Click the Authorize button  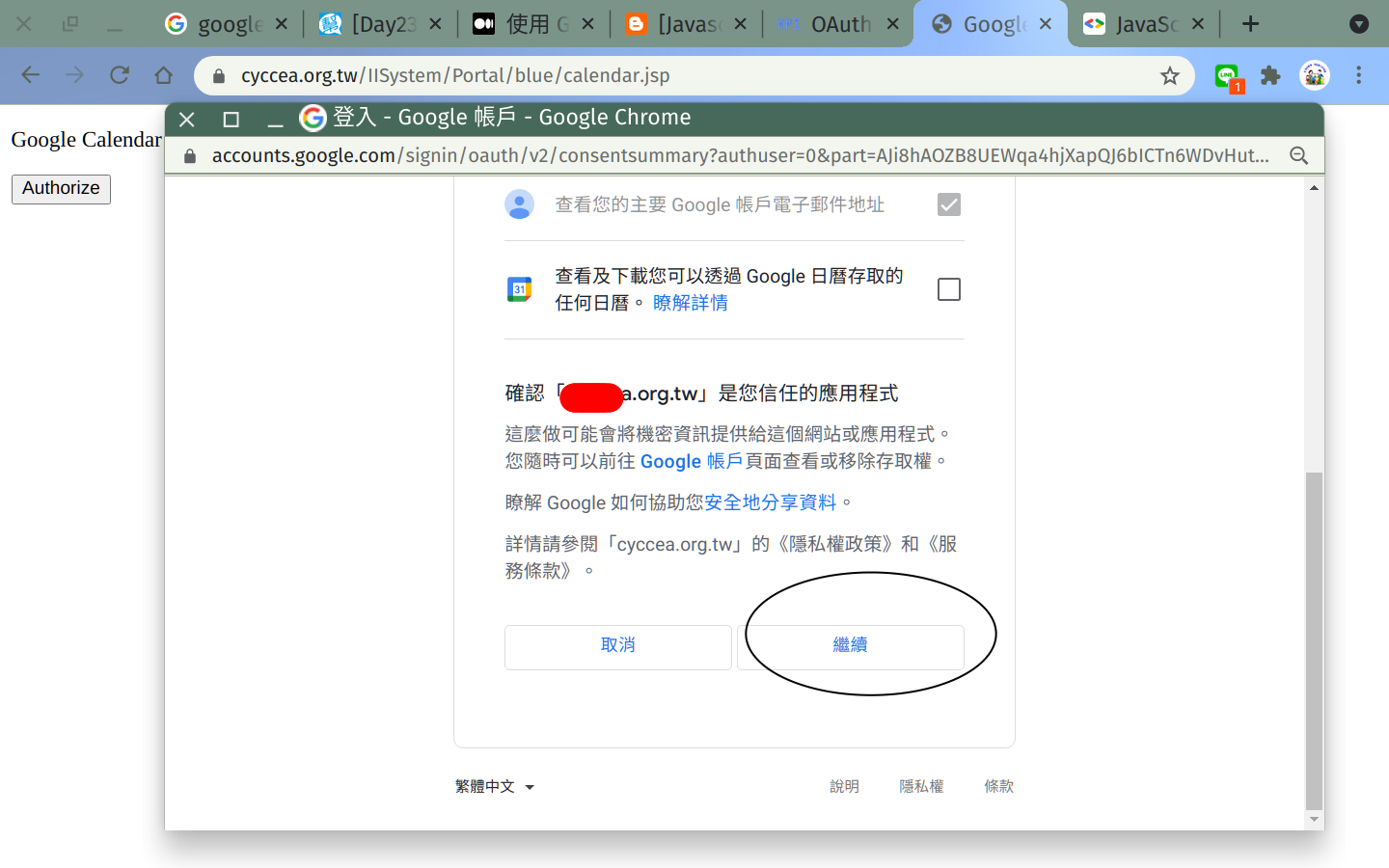61,189
